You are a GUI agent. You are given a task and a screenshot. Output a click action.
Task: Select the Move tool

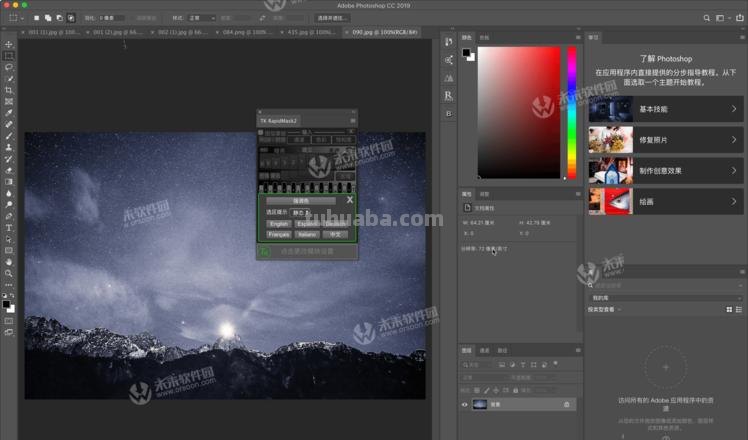(9, 45)
